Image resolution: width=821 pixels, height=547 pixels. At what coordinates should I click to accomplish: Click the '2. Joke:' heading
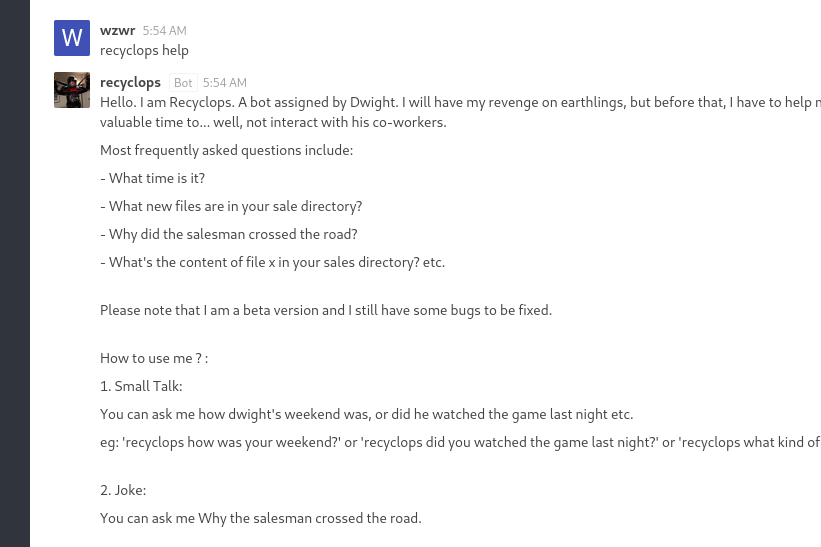[123, 490]
